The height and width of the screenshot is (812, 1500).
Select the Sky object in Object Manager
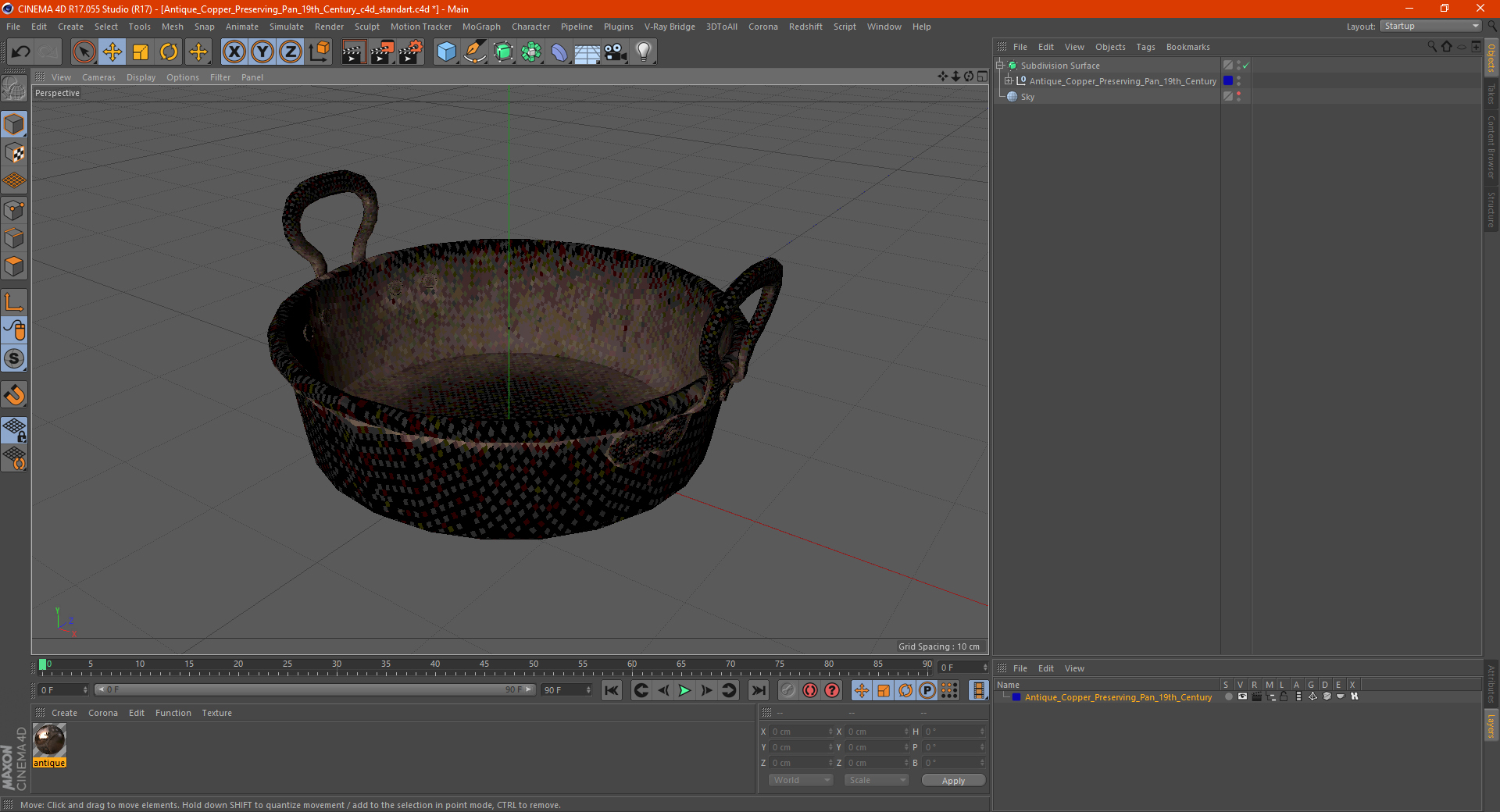(1027, 97)
